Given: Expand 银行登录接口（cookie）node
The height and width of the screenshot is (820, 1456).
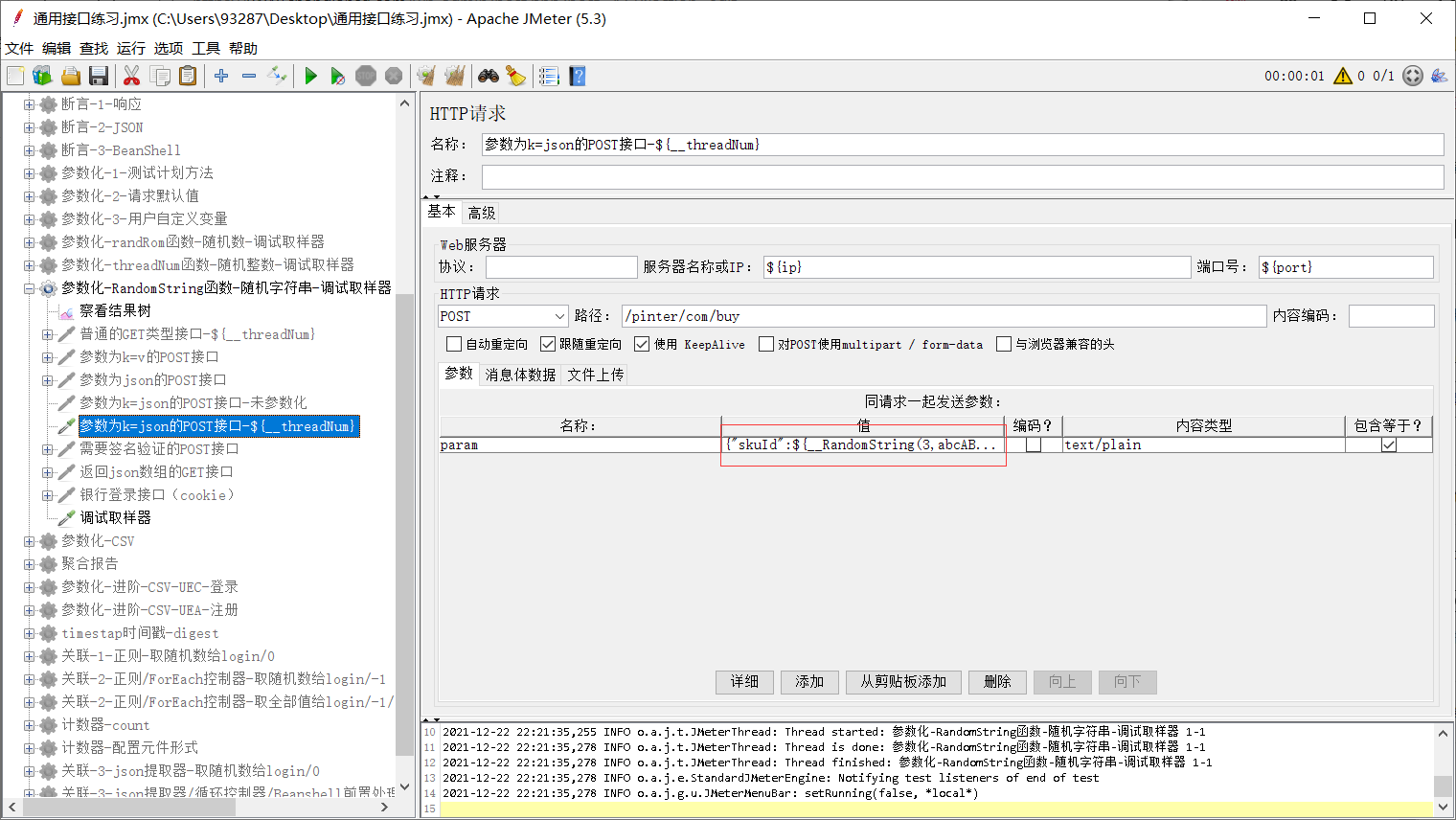Looking at the screenshot, I should [x=47, y=495].
